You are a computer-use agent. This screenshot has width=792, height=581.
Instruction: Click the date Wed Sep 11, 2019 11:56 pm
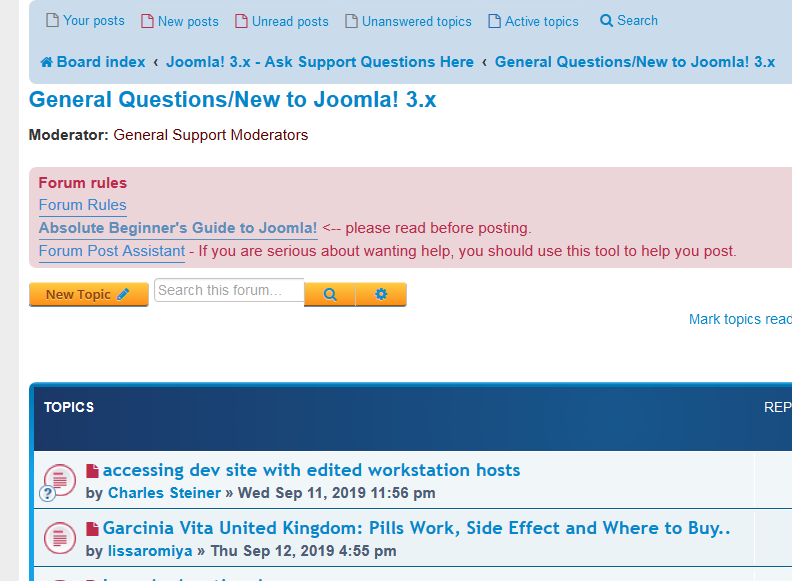coord(336,493)
